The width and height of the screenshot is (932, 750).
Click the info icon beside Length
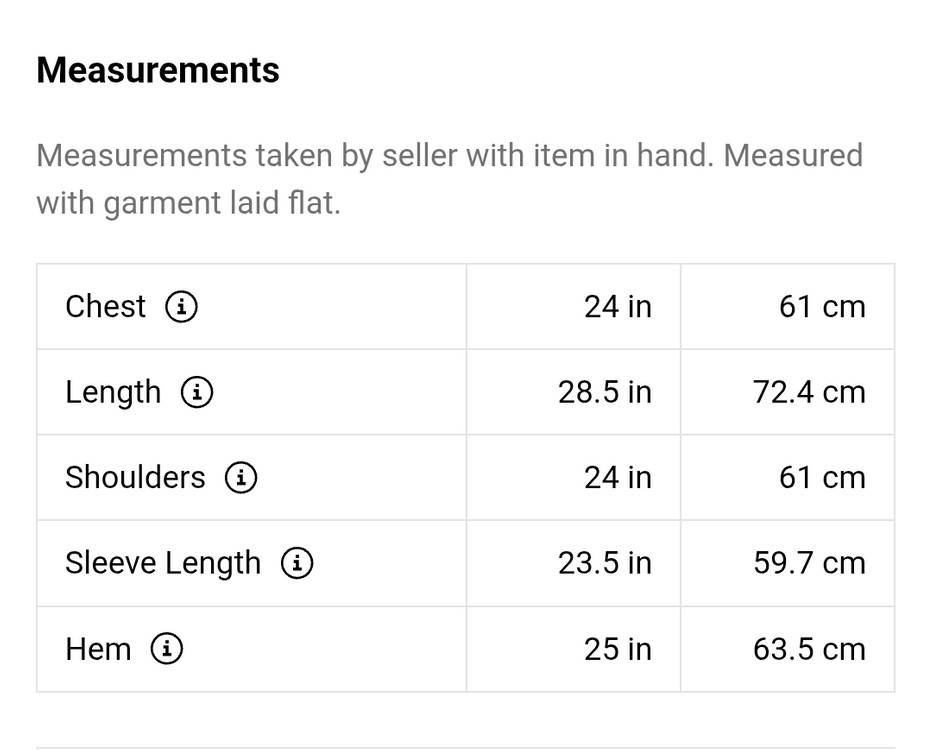pos(197,393)
